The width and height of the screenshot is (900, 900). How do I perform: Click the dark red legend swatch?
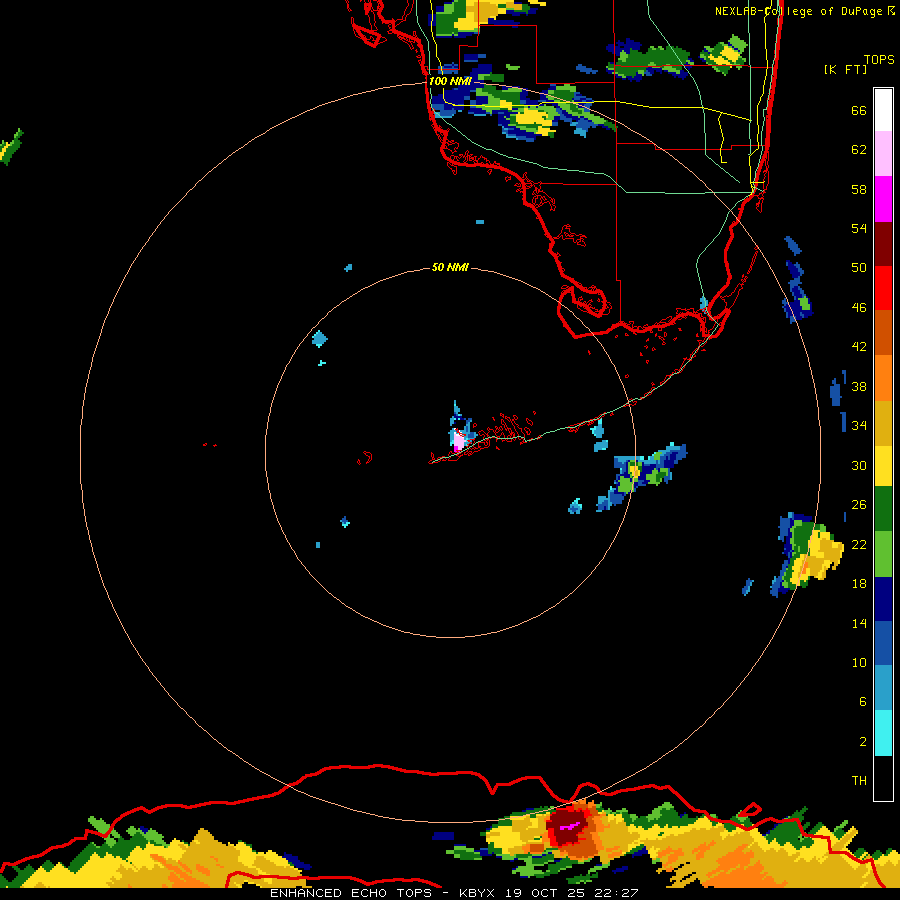883,243
